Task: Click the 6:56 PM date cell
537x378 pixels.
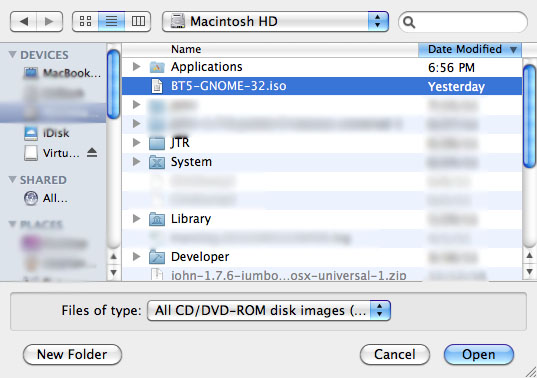Action: 451,67
